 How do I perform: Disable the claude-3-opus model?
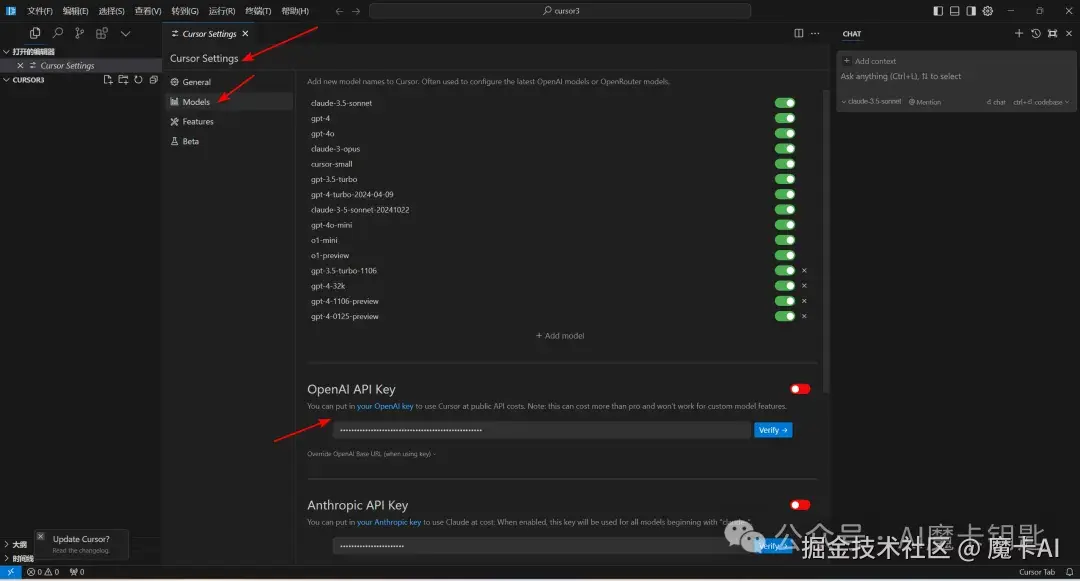pyautogui.click(x=785, y=149)
